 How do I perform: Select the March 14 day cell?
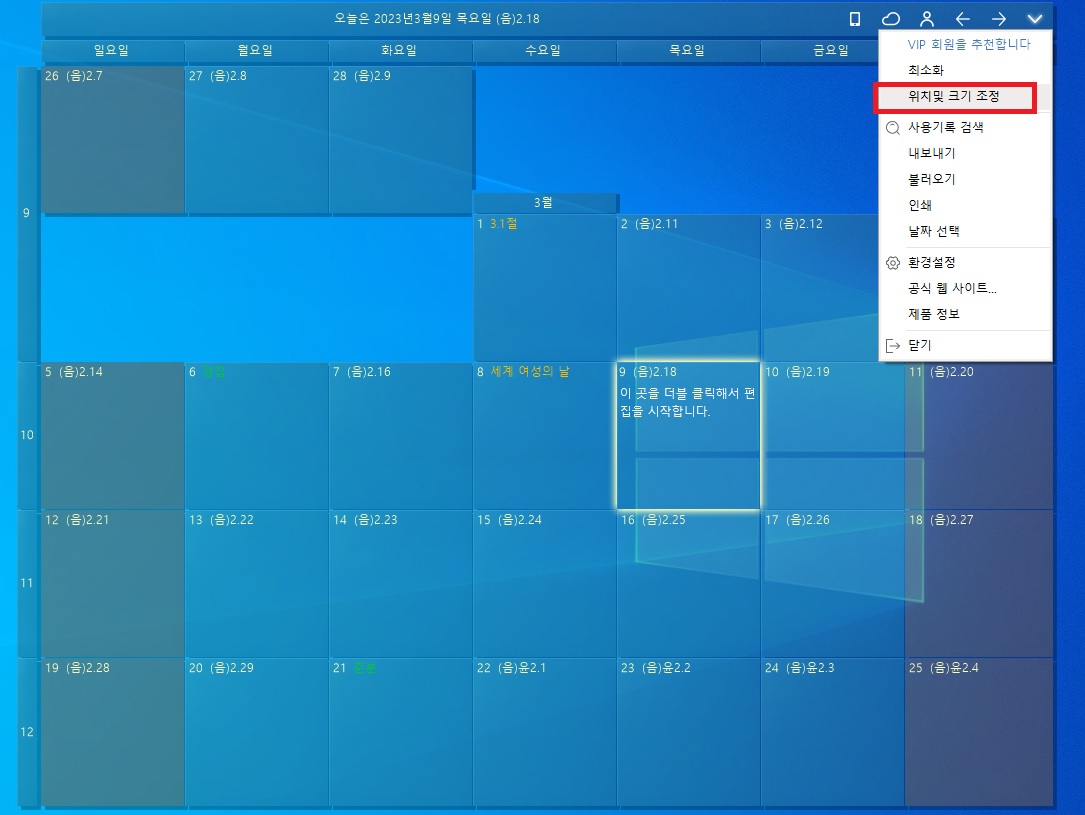pos(401,584)
